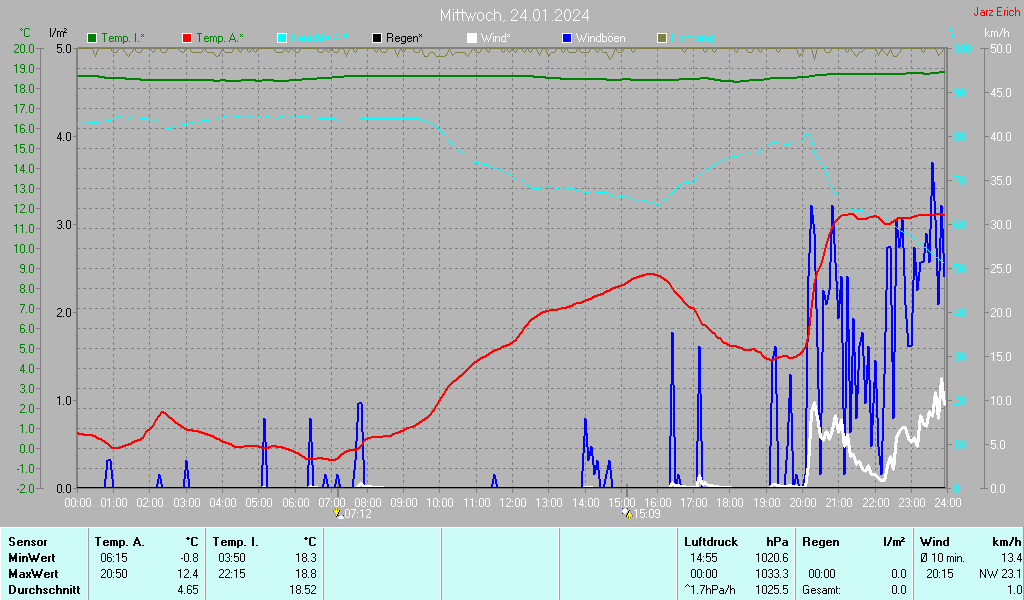
Task: Click the pressure average '1025.5'
Action: 772,590
